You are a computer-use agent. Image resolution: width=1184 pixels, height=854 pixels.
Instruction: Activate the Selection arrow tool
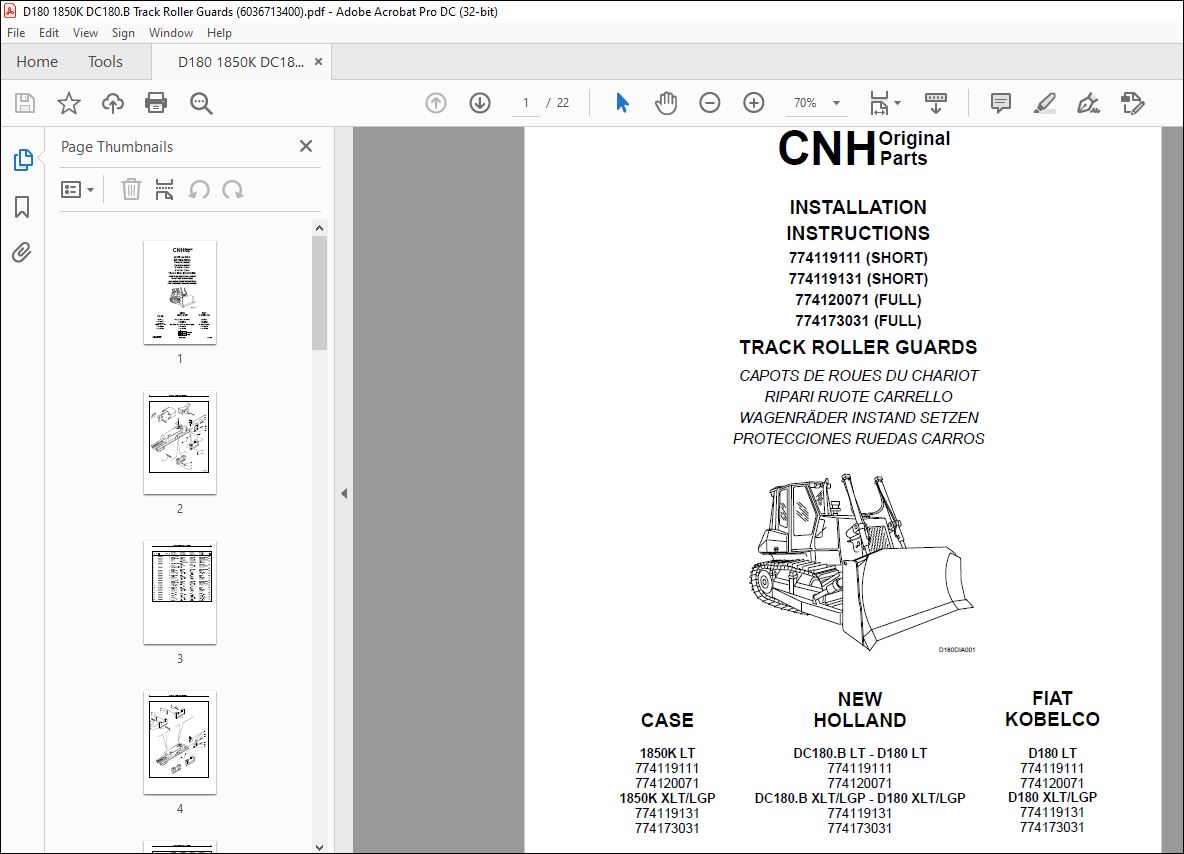pyautogui.click(x=622, y=103)
